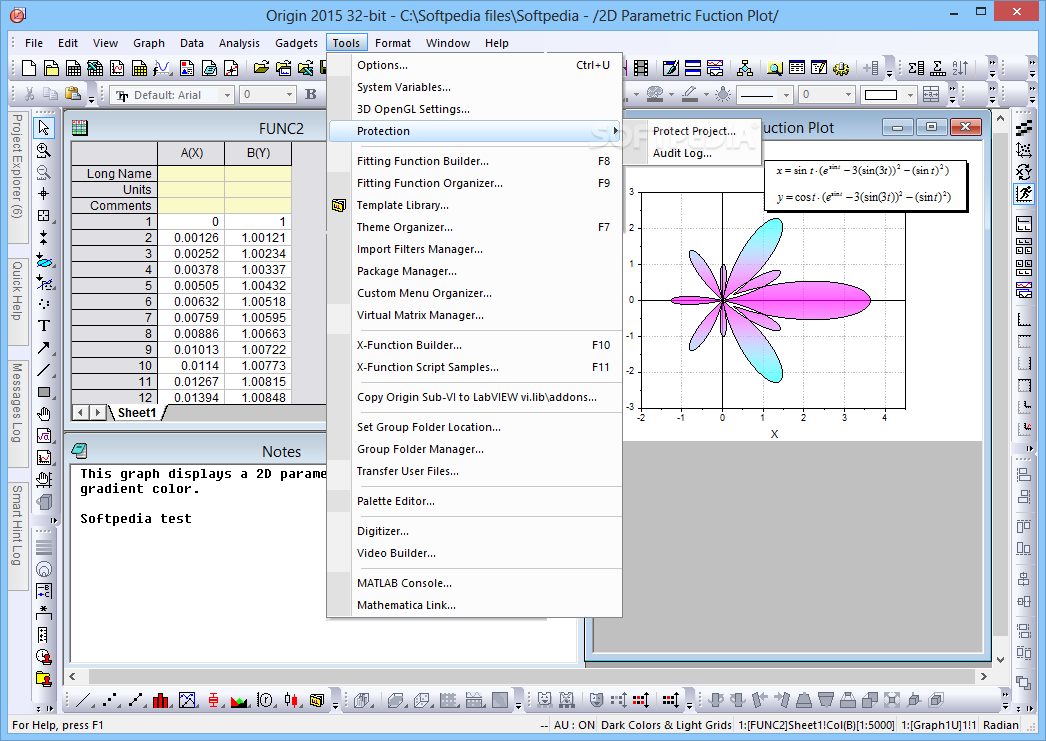Screen dimensions: 1046x741
Task: Open the line style dropdown
Action: [x=786, y=95]
